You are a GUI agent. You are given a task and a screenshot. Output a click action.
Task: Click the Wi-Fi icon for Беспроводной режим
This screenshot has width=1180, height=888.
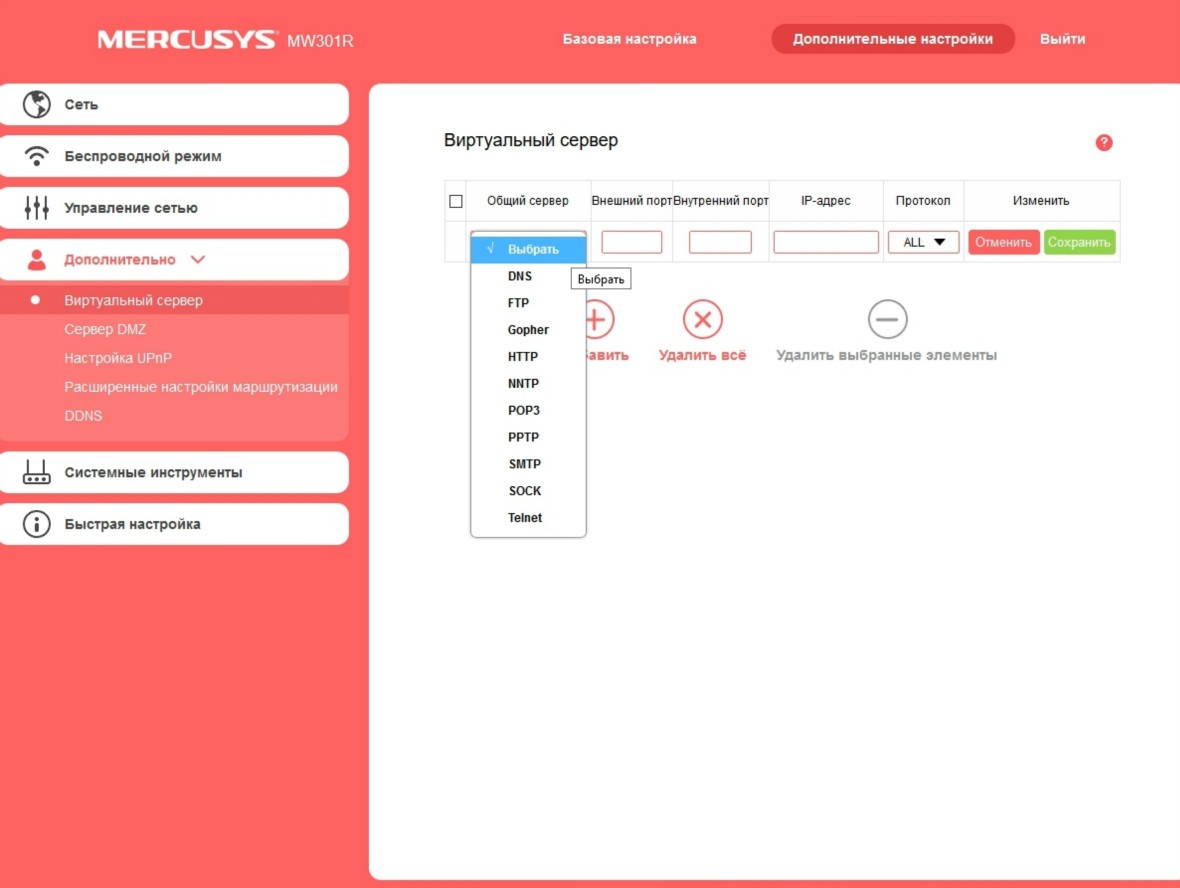coord(37,156)
